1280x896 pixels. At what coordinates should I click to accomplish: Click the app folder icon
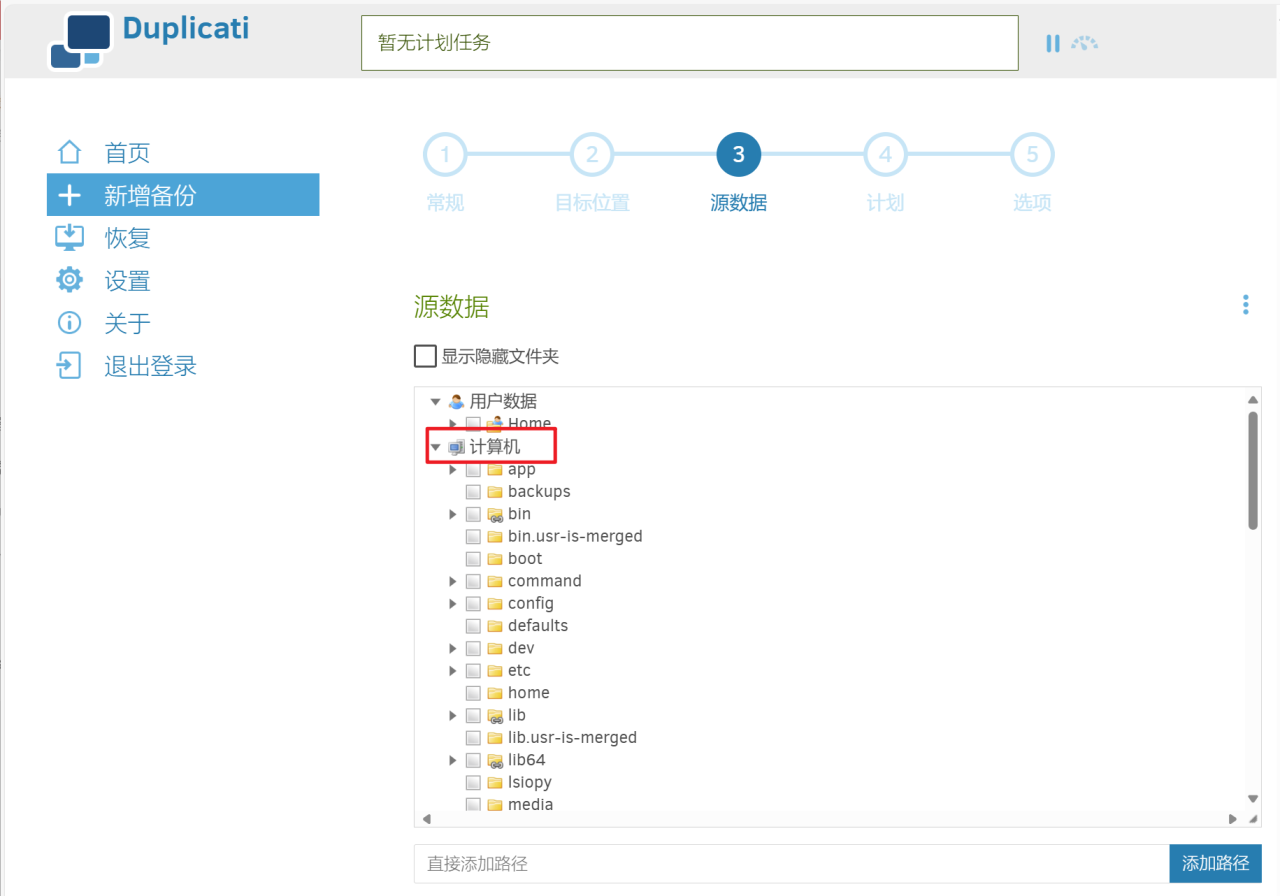click(495, 469)
